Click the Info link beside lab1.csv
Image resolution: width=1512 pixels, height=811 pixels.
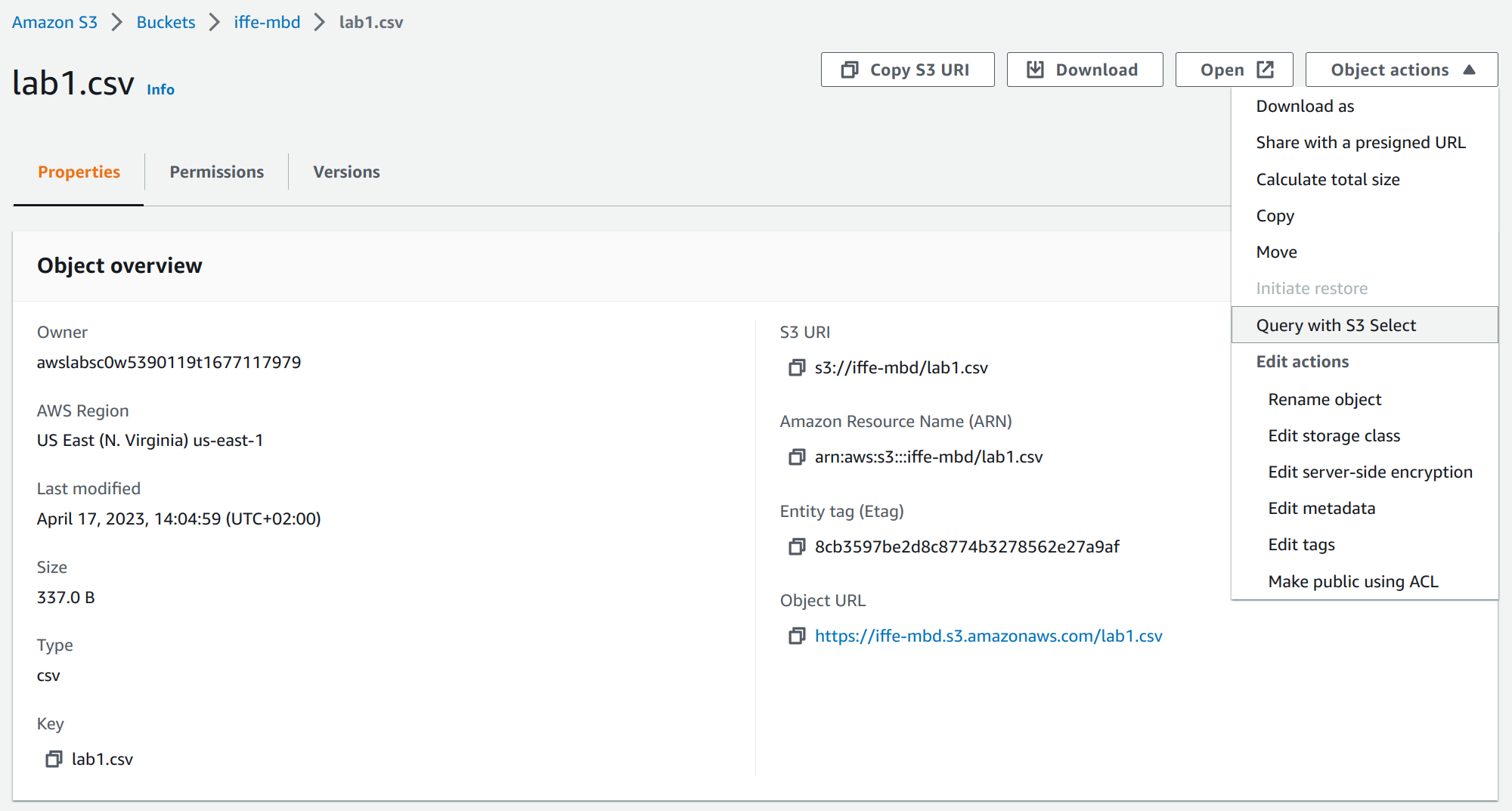(160, 89)
